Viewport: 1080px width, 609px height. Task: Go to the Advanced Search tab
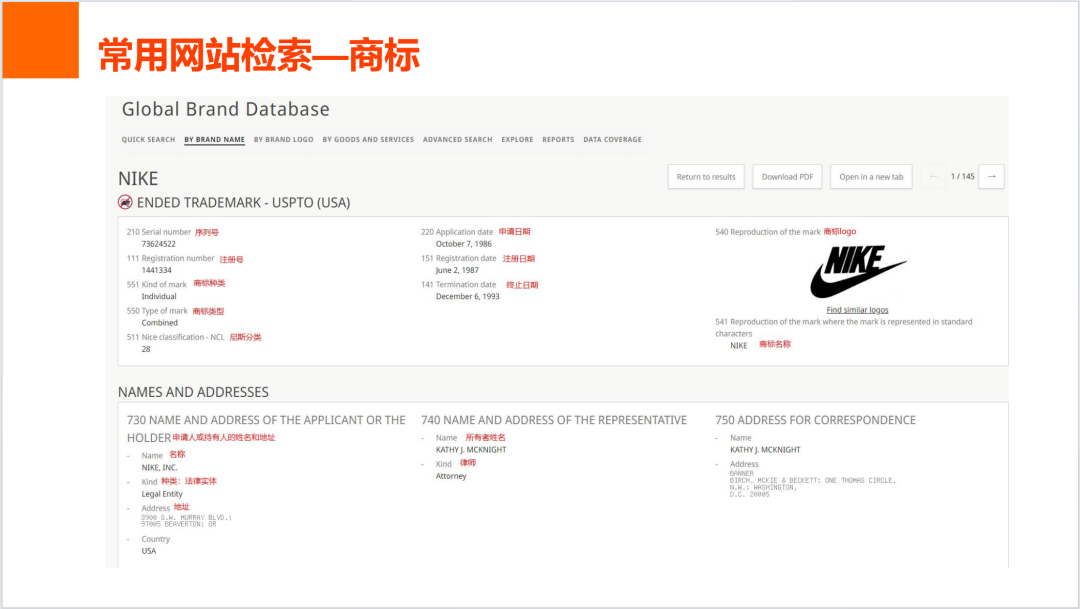tap(457, 139)
